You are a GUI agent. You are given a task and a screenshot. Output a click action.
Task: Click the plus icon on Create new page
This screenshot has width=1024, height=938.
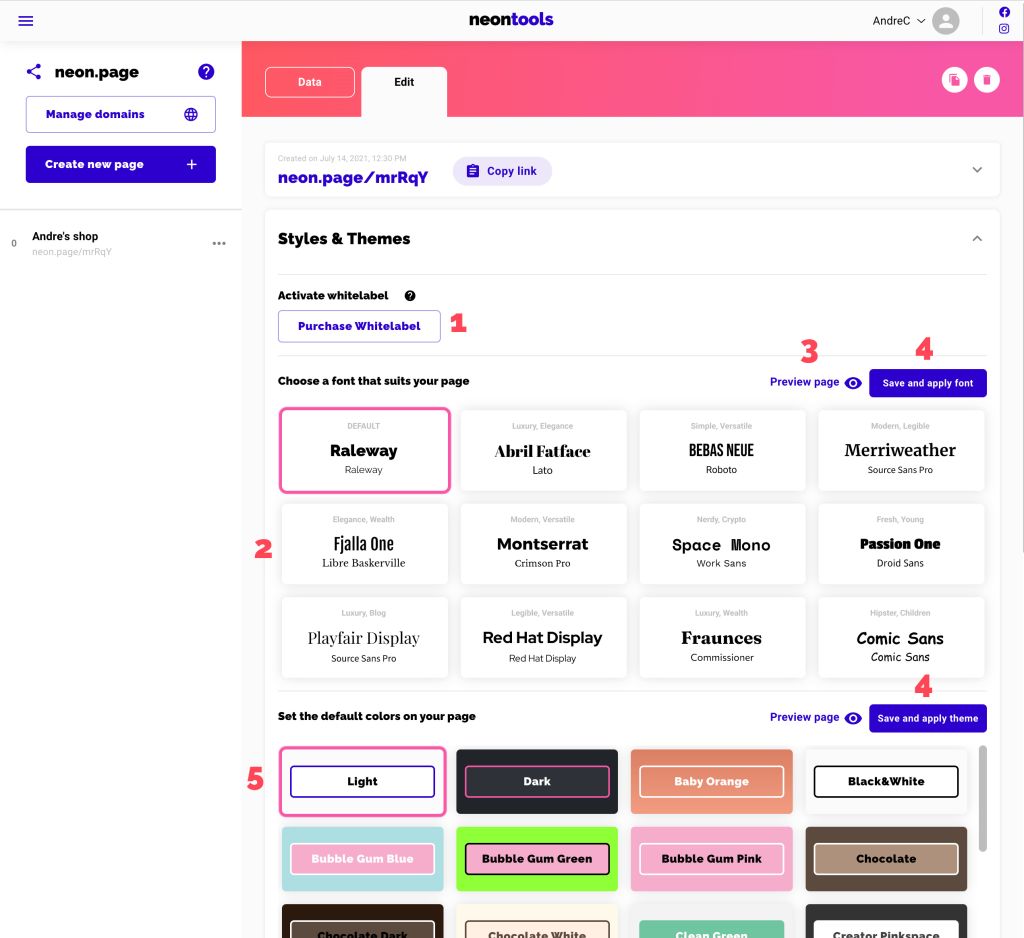click(x=191, y=165)
